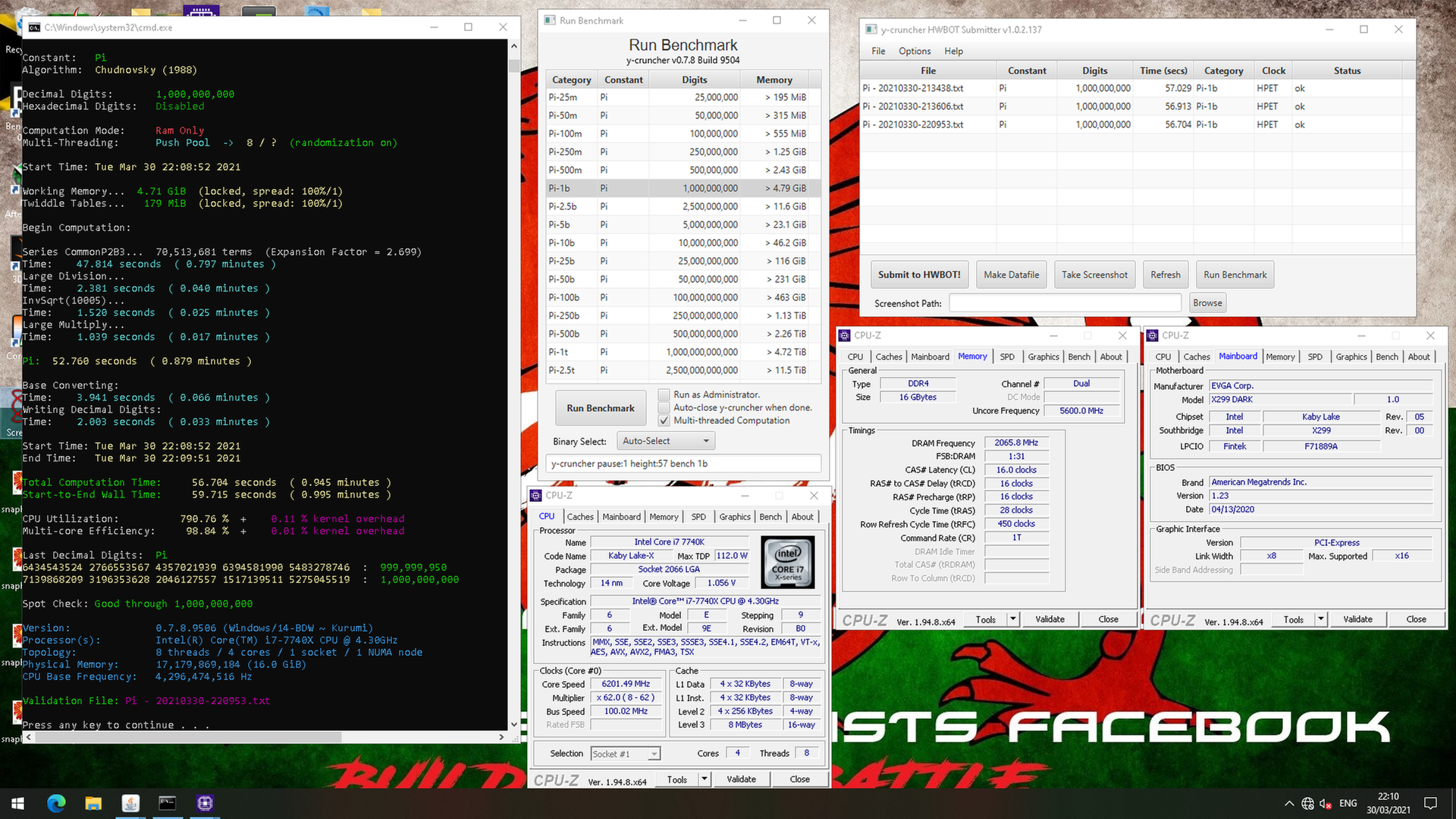Select Pi-2.5b row in benchmark list
This screenshot has height=819, width=1456.
click(x=683, y=206)
